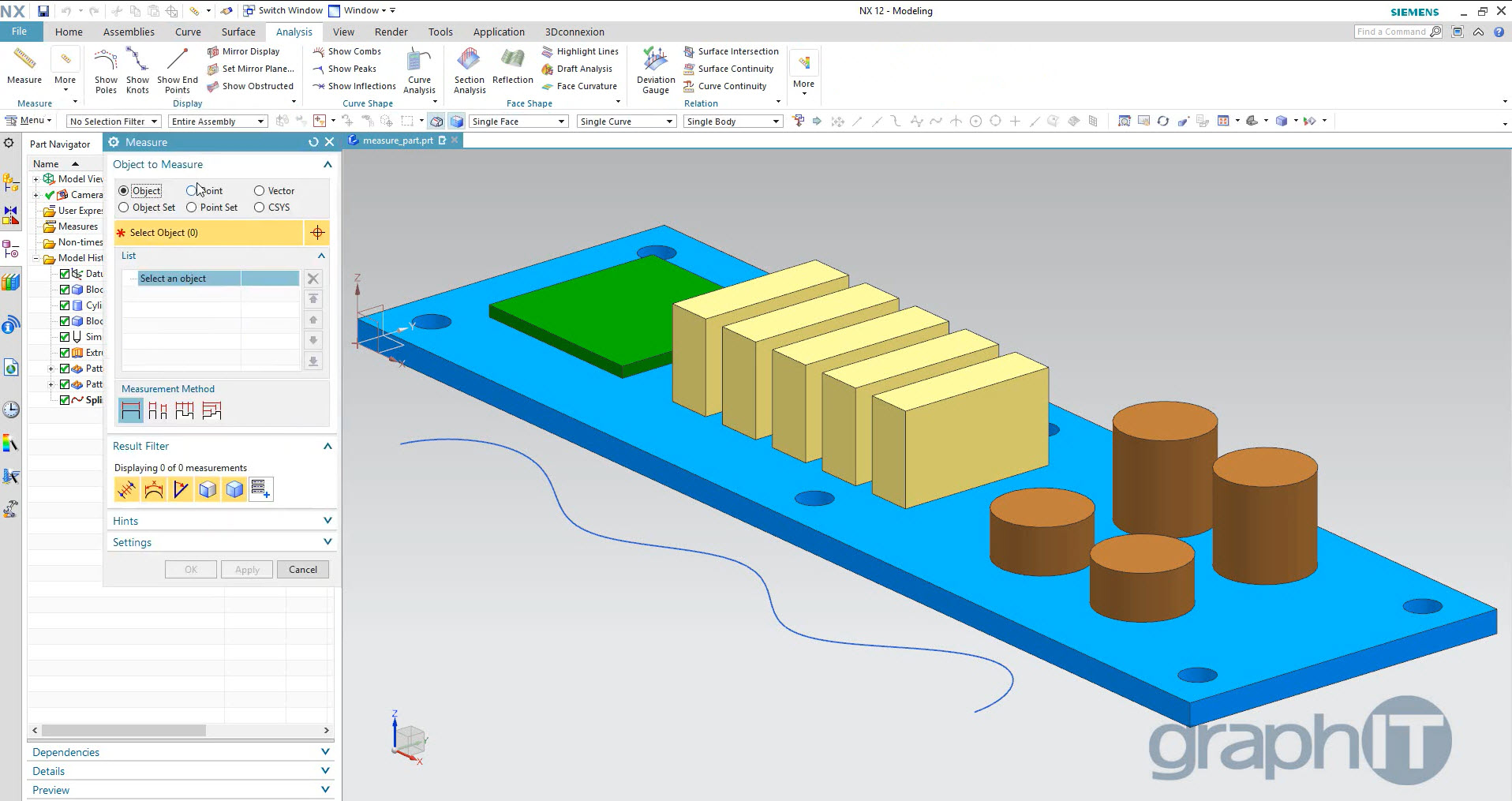Open the File menu
1512x801 pixels.
[19, 32]
